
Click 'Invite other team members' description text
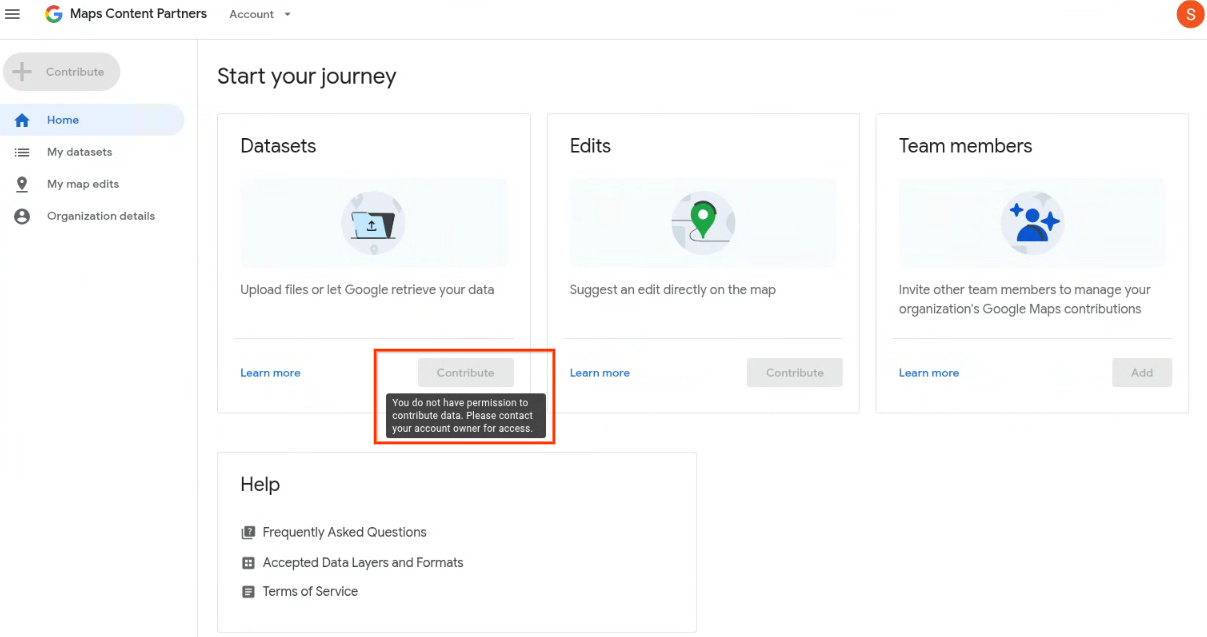pyautogui.click(x=1025, y=299)
